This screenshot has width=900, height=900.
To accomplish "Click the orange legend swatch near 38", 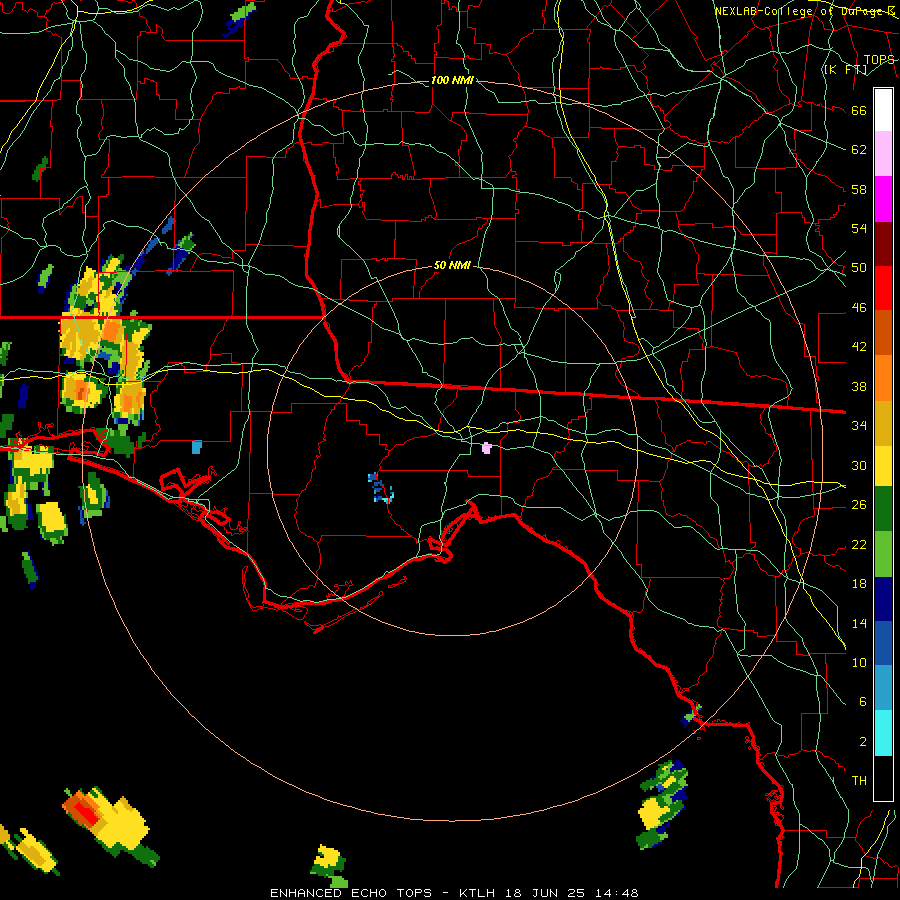I will [x=883, y=377].
